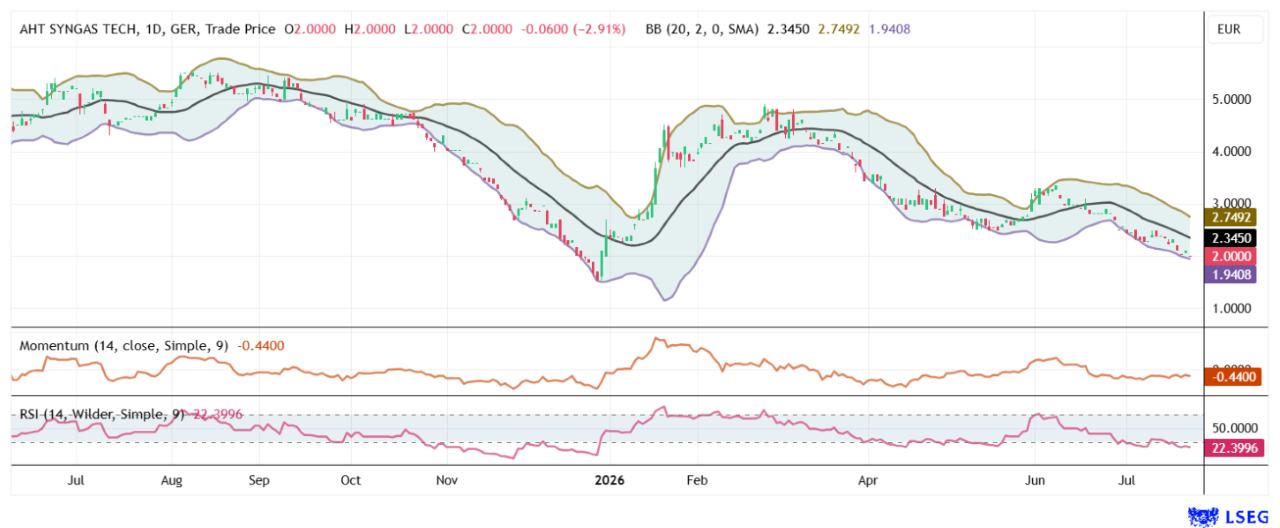Screen dimensions: 1280x528
Task: Click the upper band price tag 2.7492
Action: coord(1228,217)
